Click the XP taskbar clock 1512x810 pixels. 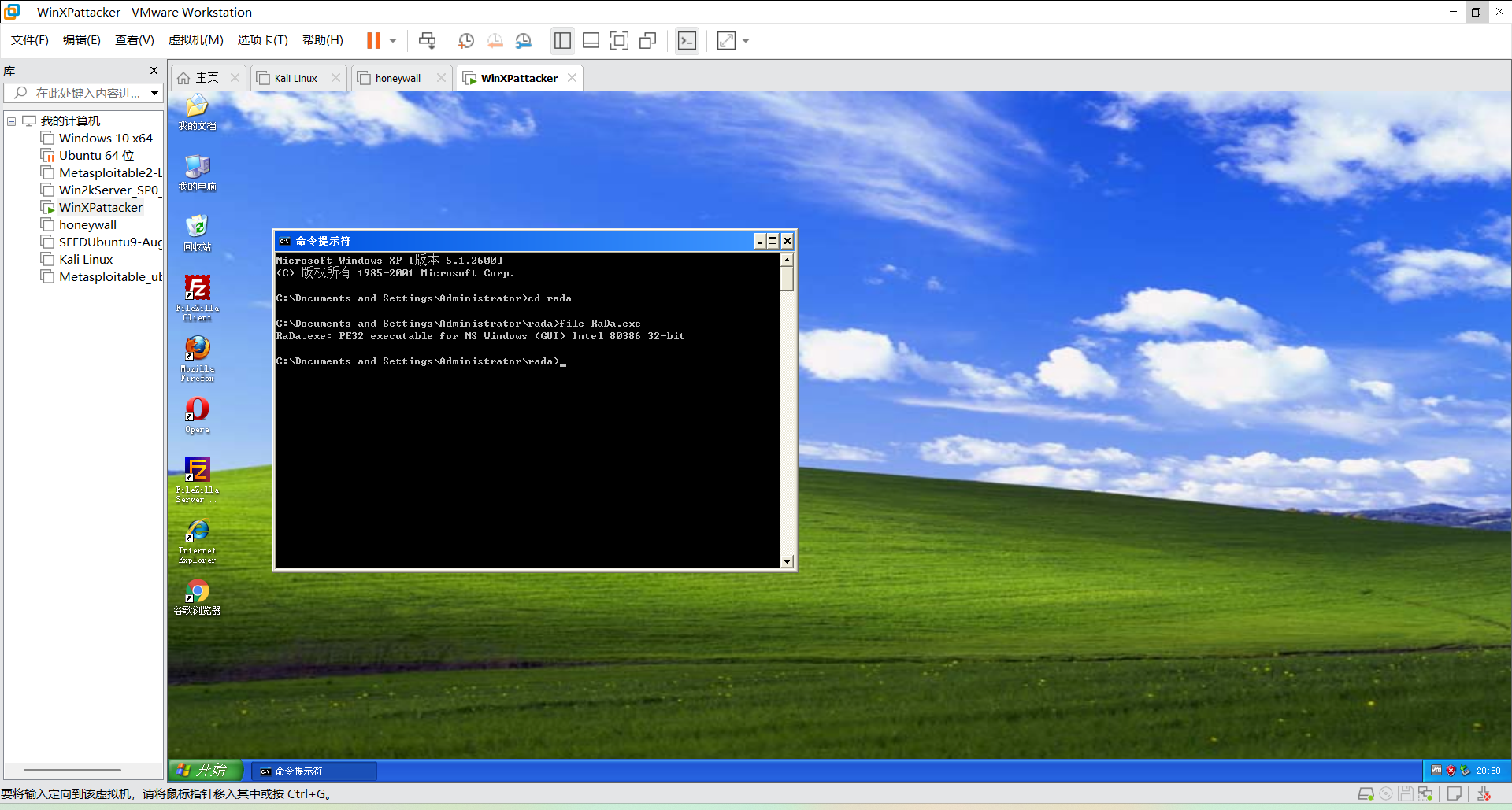(x=1488, y=771)
